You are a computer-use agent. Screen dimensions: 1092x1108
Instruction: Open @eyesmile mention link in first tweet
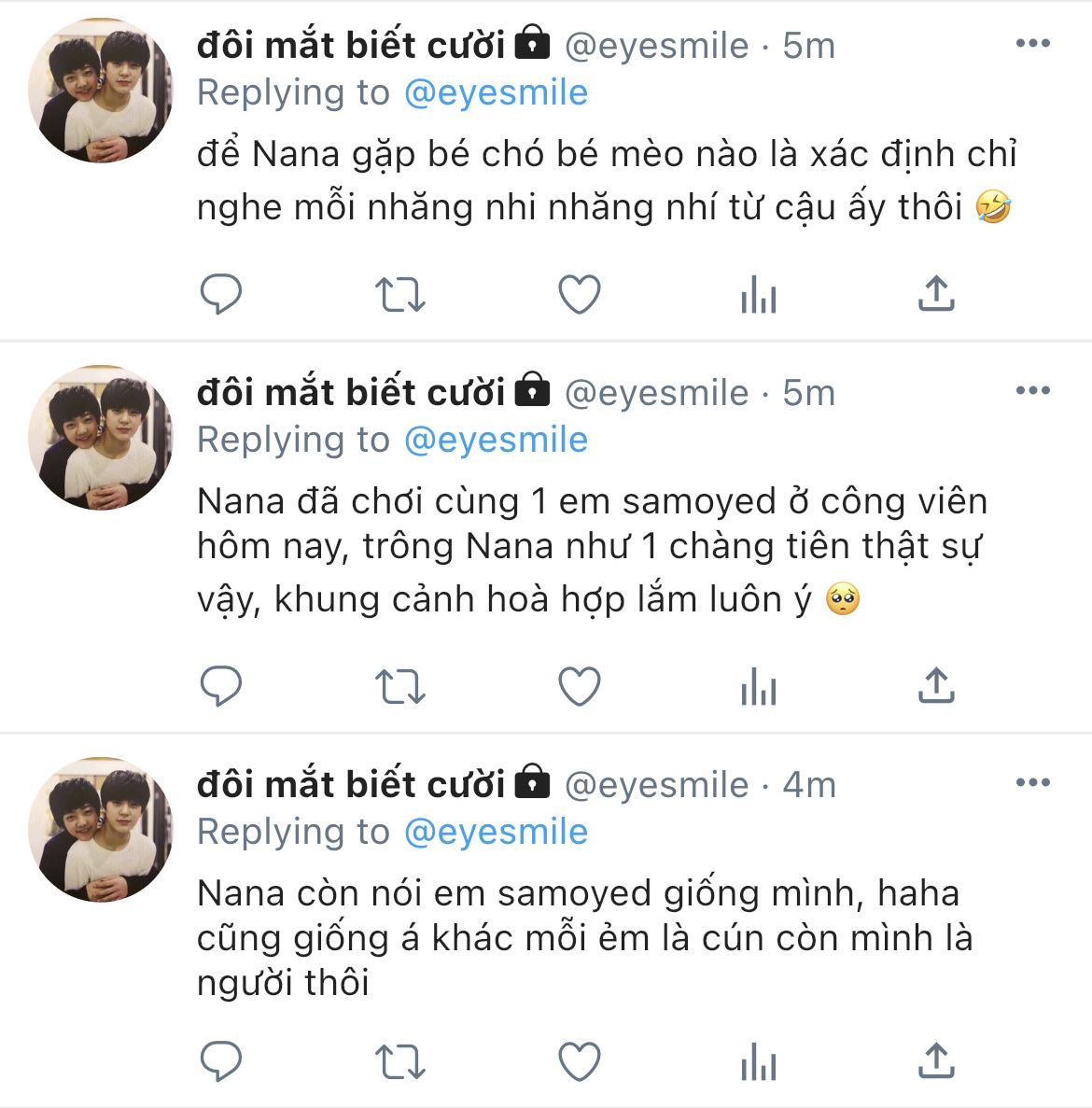(496, 93)
